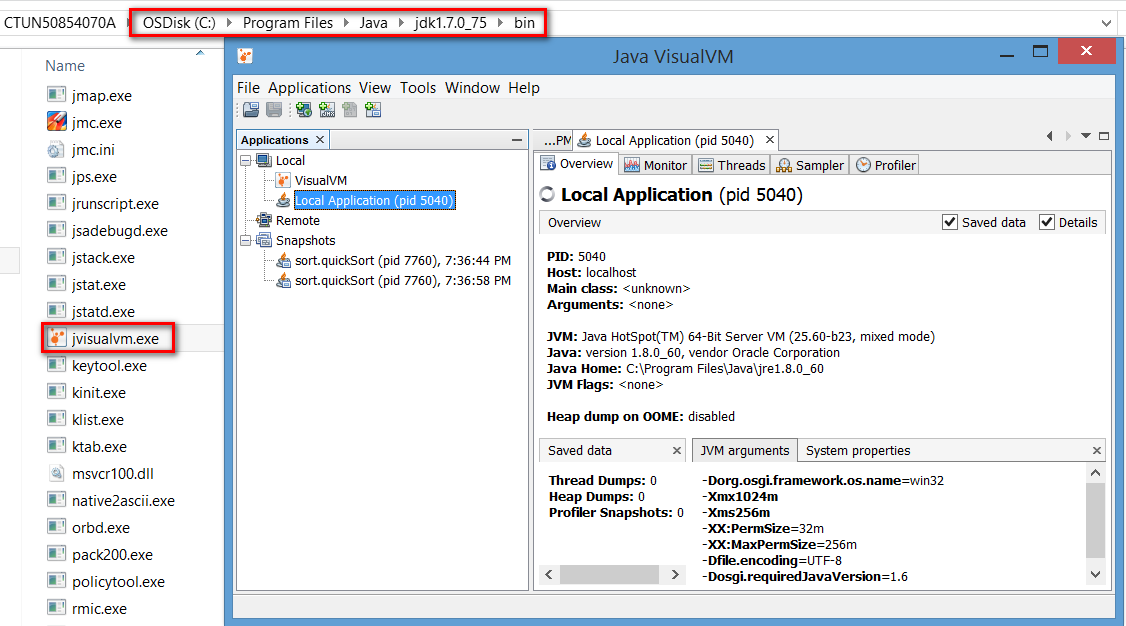Click the Snapshots folder icon in the tree

tap(264, 240)
